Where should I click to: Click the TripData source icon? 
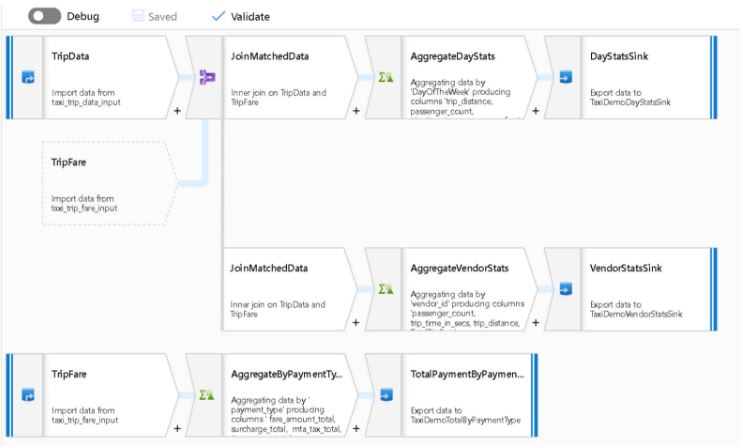click(27, 78)
